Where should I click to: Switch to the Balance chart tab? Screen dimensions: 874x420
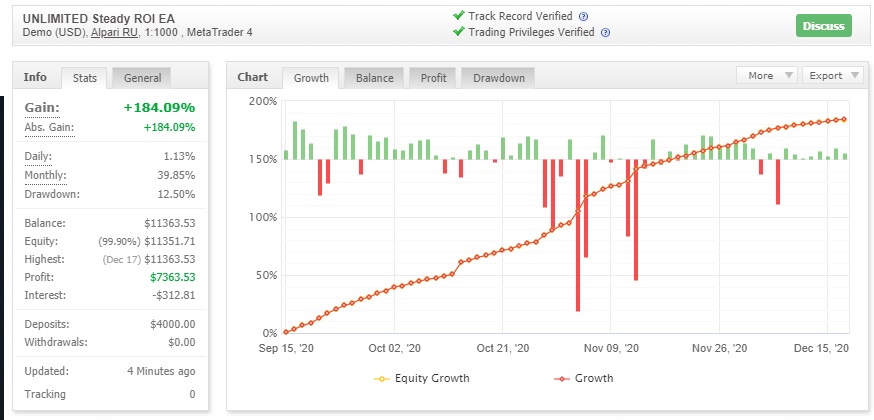click(x=375, y=78)
